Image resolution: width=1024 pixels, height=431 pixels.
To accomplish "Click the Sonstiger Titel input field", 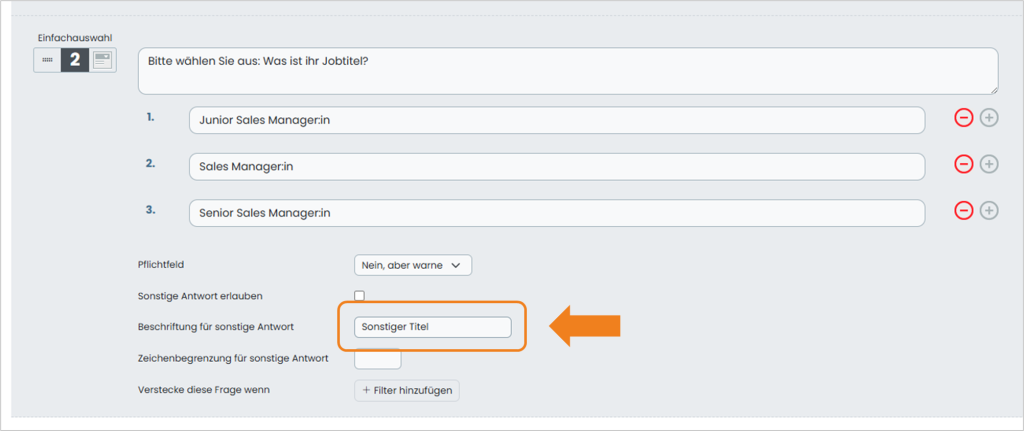I will pyautogui.click(x=432, y=327).
